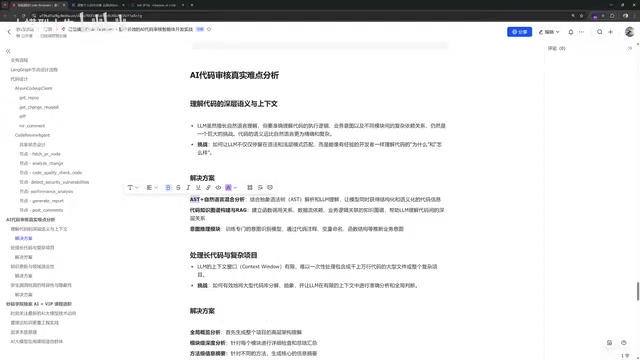Open the edit mode dropdown
This screenshot has height=360, width=640.
pos(549,32)
